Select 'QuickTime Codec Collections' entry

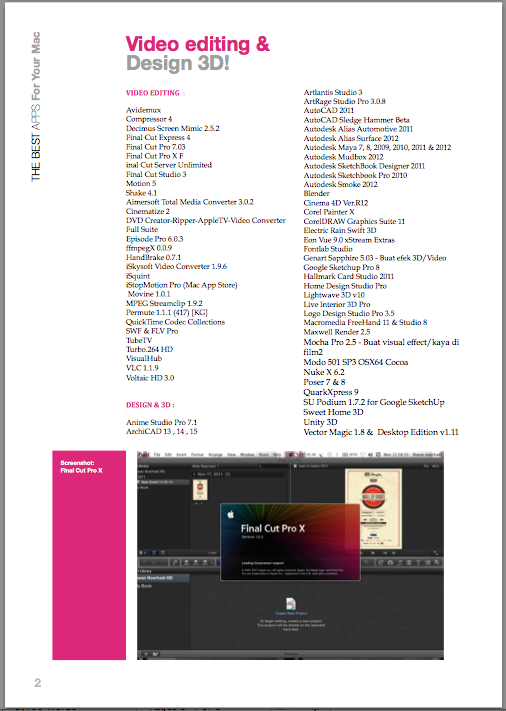[x=175, y=322]
